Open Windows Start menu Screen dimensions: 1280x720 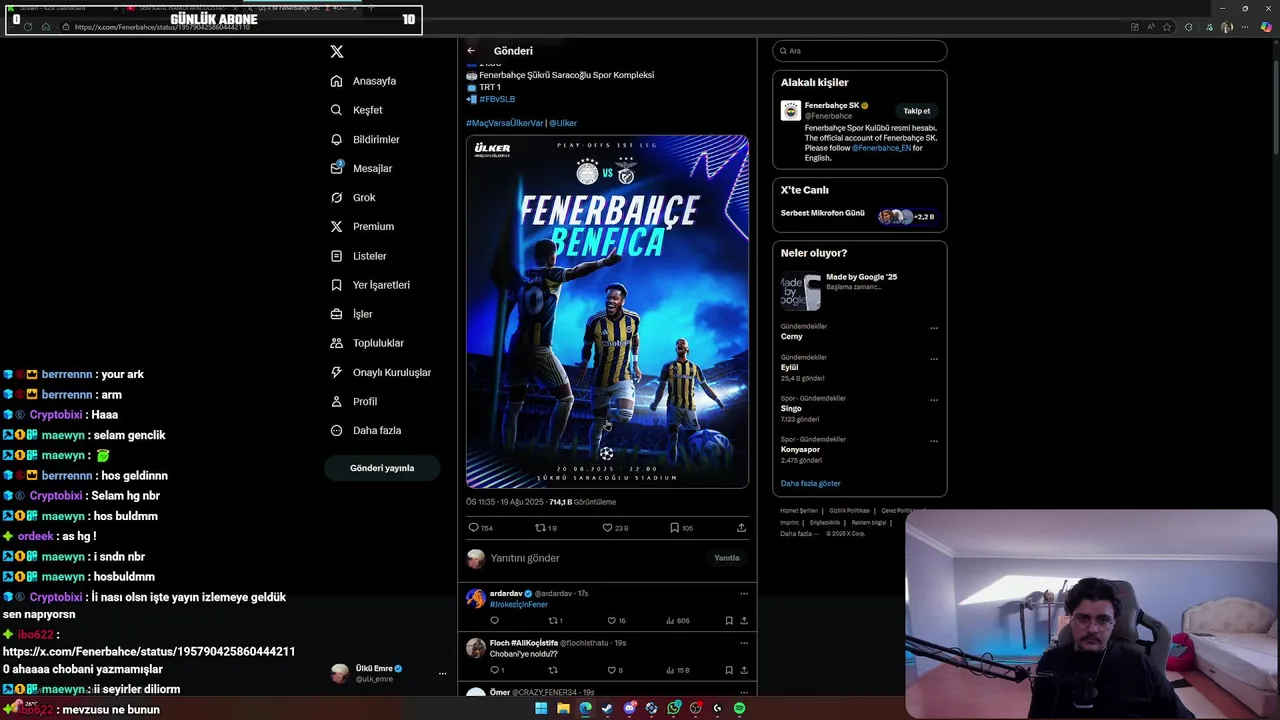[541, 708]
